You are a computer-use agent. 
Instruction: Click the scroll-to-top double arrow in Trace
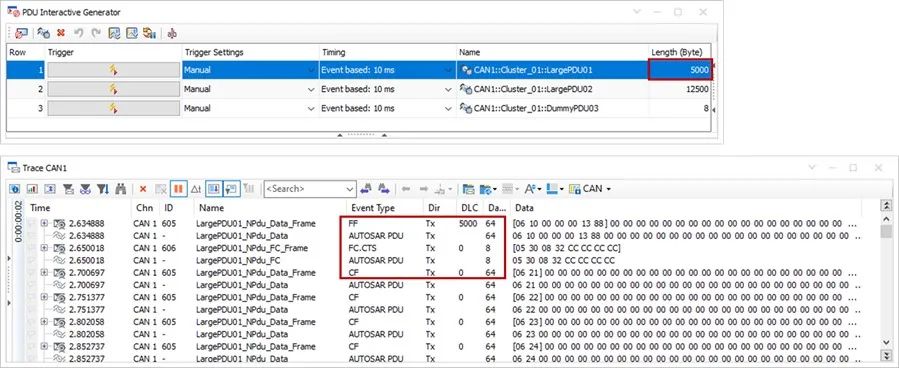[887, 206]
